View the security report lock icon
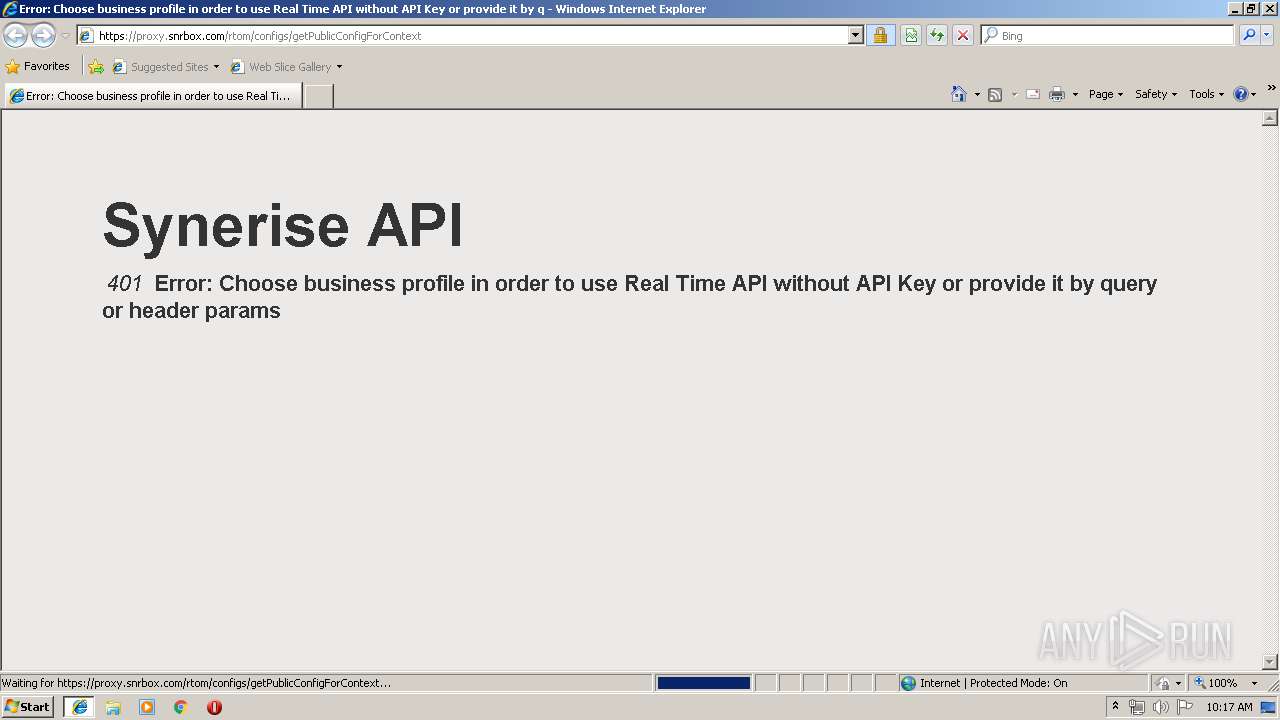The height and width of the screenshot is (720, 1280). [880, 36]
